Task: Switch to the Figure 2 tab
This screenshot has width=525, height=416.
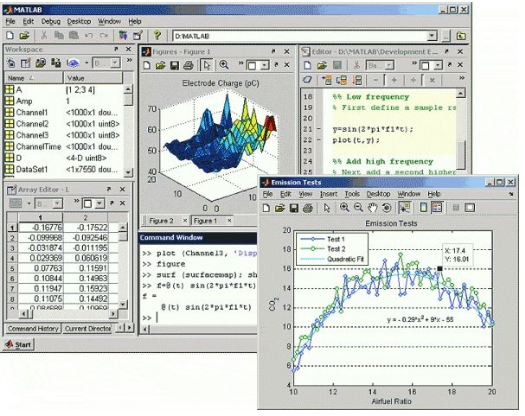Action: (161, 221)
